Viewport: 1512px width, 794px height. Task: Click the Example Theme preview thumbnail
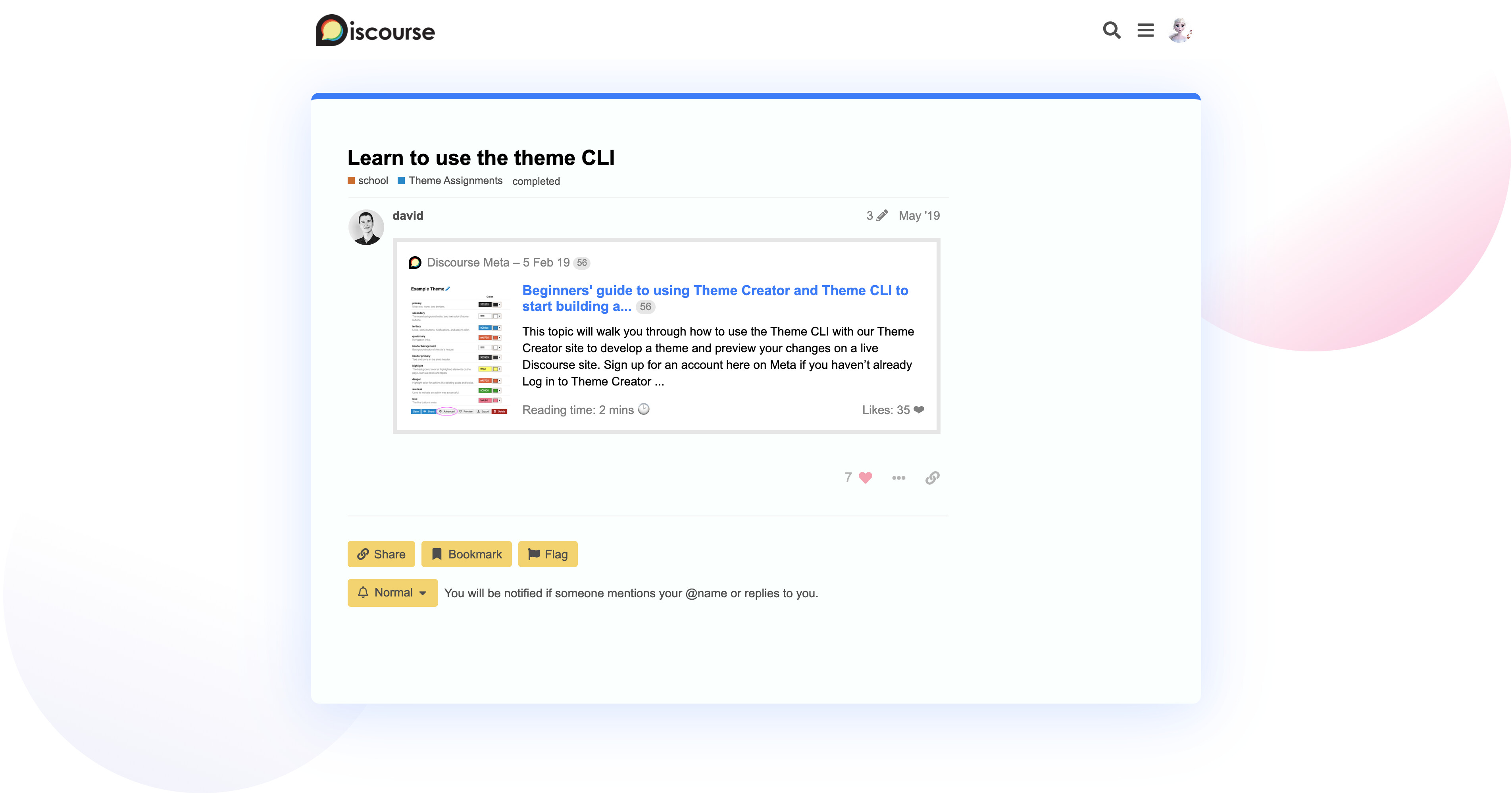[459, 350]
